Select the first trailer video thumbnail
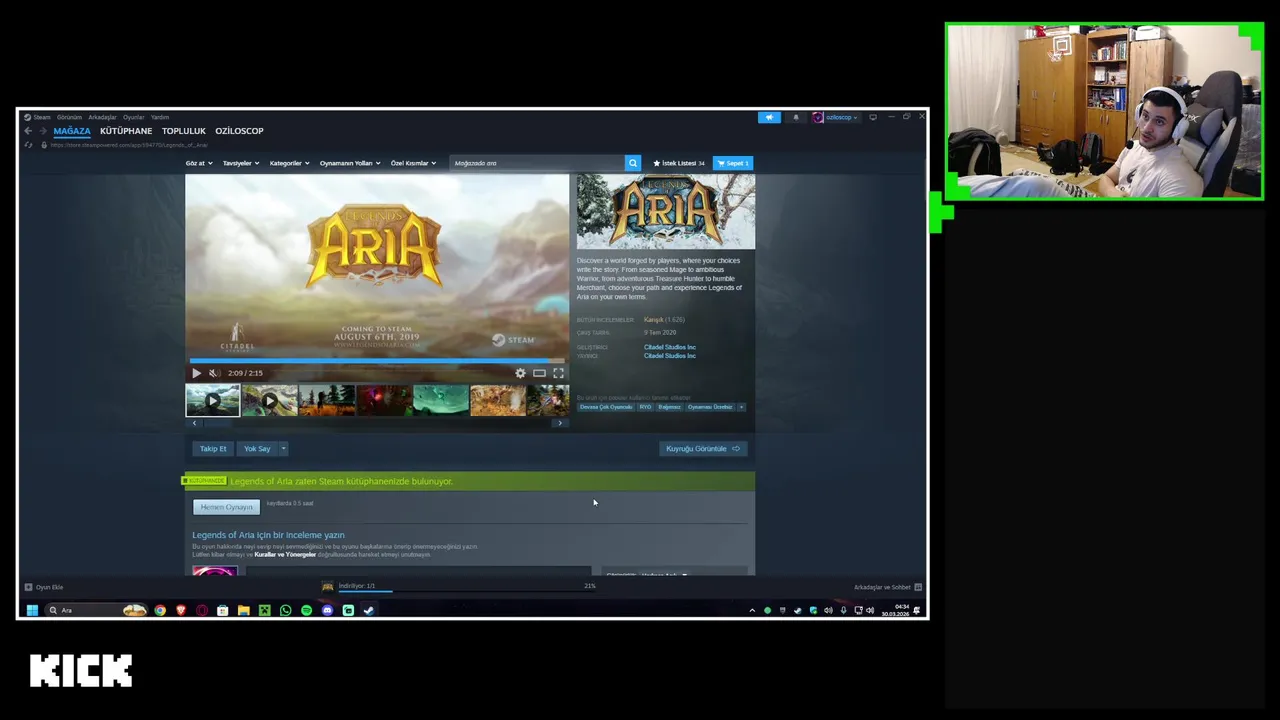Image resolution: width=1280 pixels, height=720 pixels. pos(212,400)
